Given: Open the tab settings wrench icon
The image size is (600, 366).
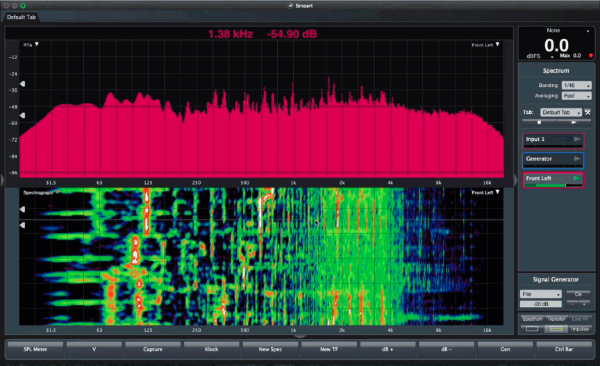Looking at the screenshot, I should pos(587,112).
